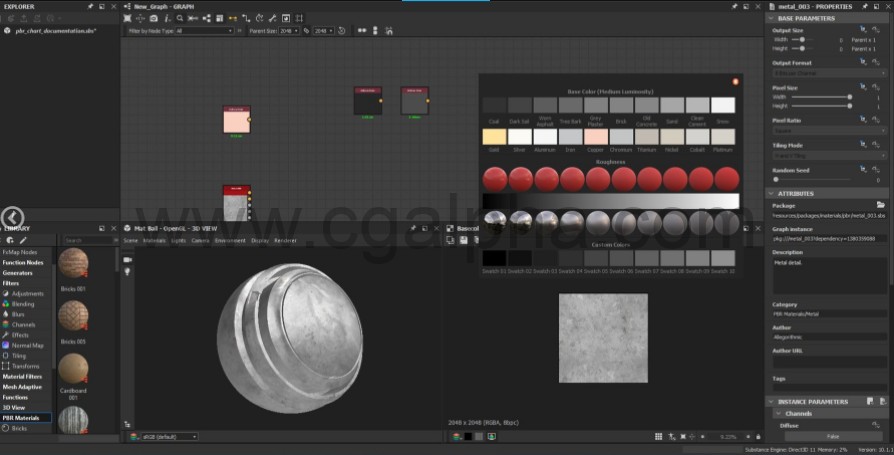
Task: Open Scene menu in 3D view
Action: pyautogui.click(x=131, y=240)
